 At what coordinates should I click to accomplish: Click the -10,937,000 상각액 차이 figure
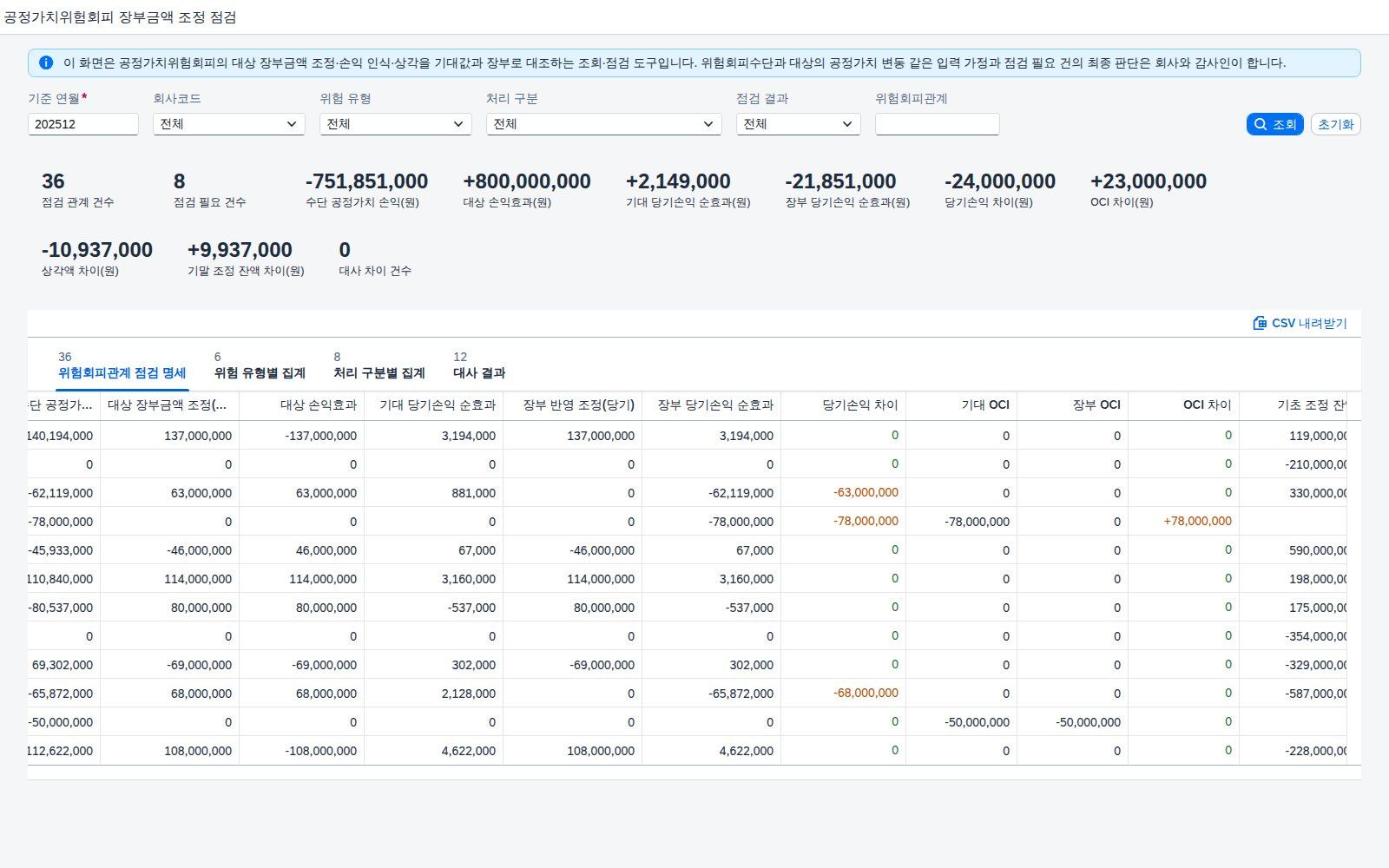(97, 250)
